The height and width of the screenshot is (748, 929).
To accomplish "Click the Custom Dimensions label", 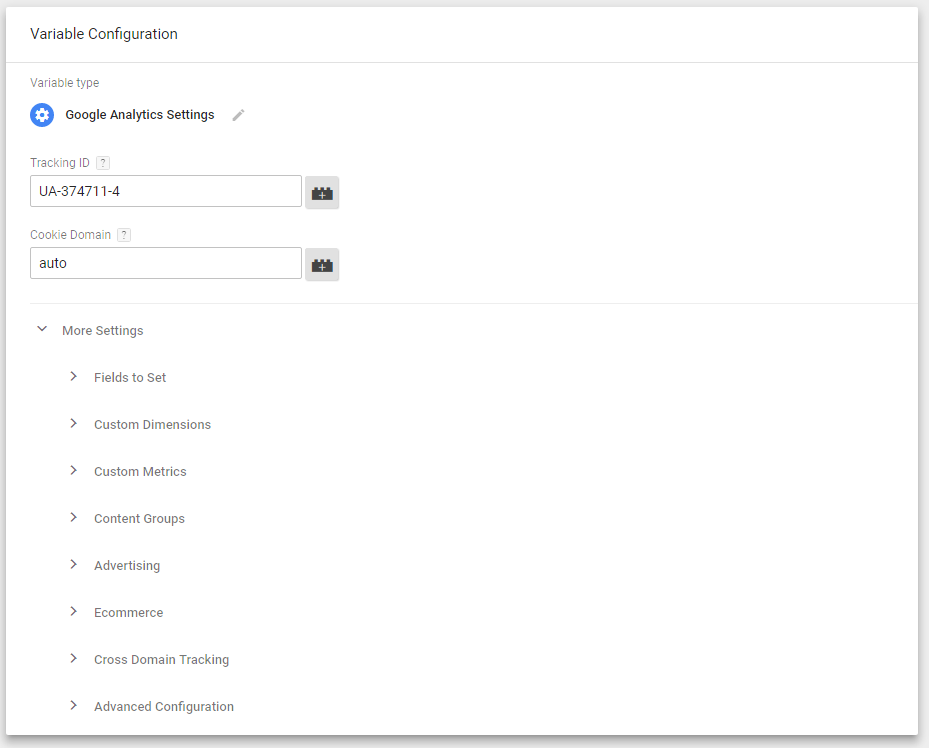I will [152, 425].
